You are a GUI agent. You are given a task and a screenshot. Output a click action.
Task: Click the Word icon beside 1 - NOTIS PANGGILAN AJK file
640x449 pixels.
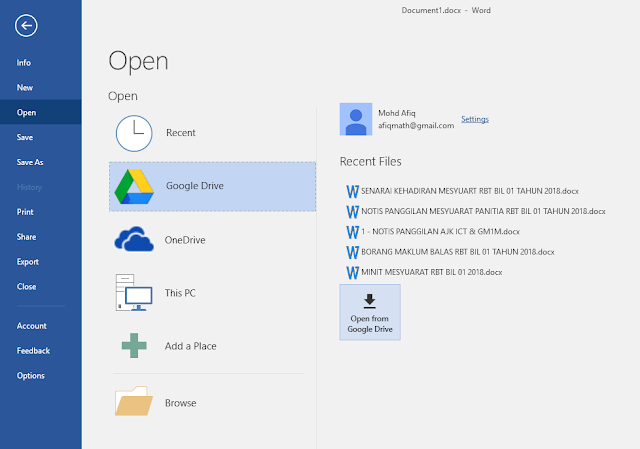(x=353, y=232)
